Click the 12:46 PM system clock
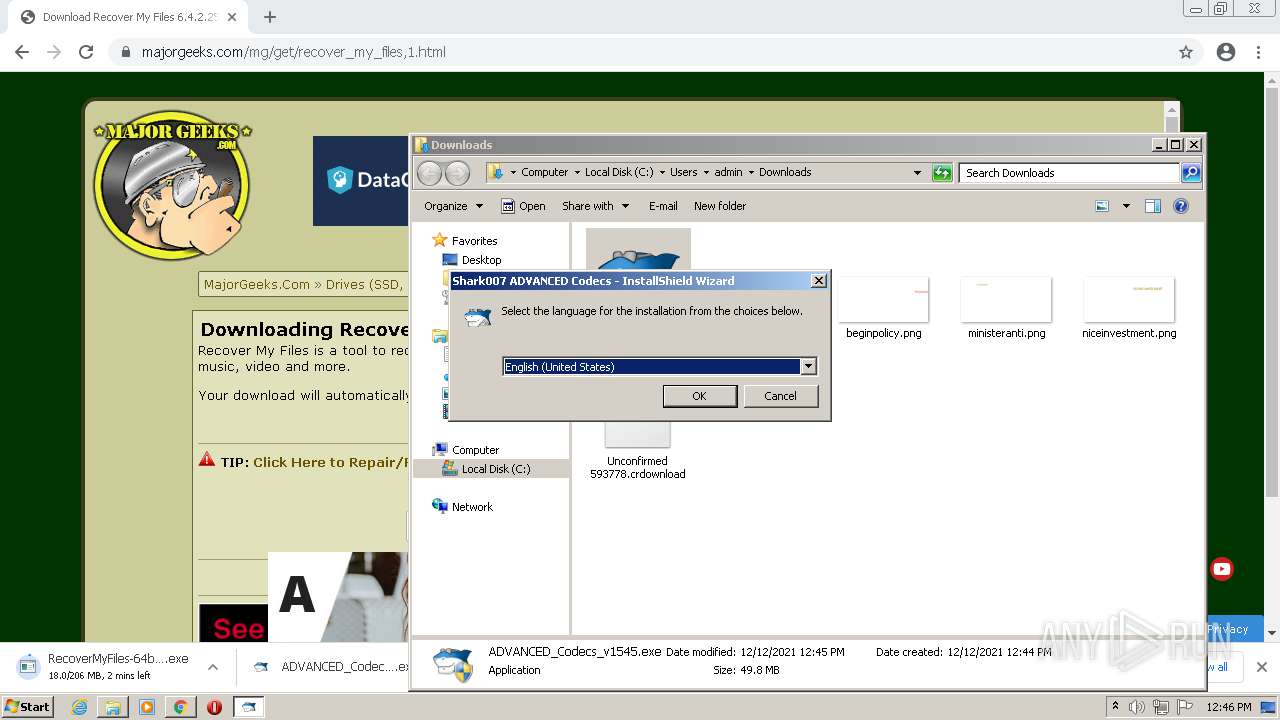This screenshot has width=1280, height=720. coord(1229,707)
